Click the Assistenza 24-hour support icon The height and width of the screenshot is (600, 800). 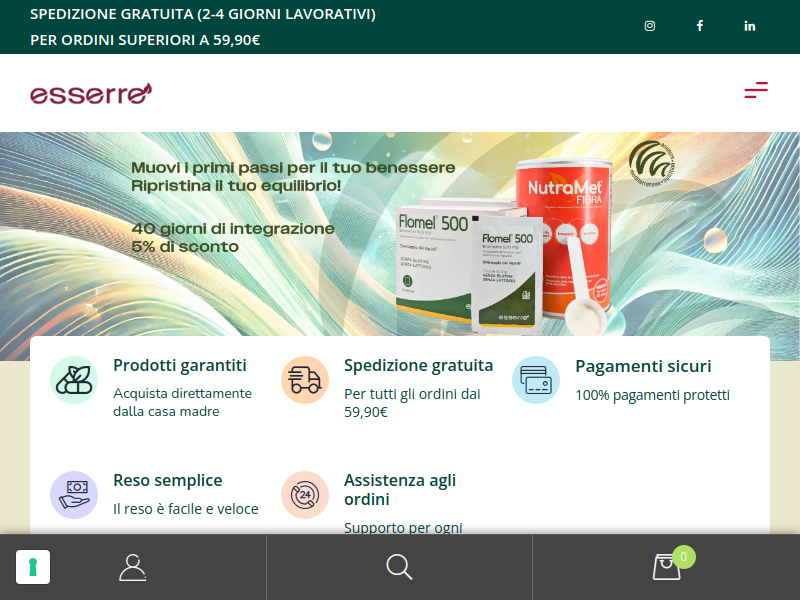click(x=305, y=495)
